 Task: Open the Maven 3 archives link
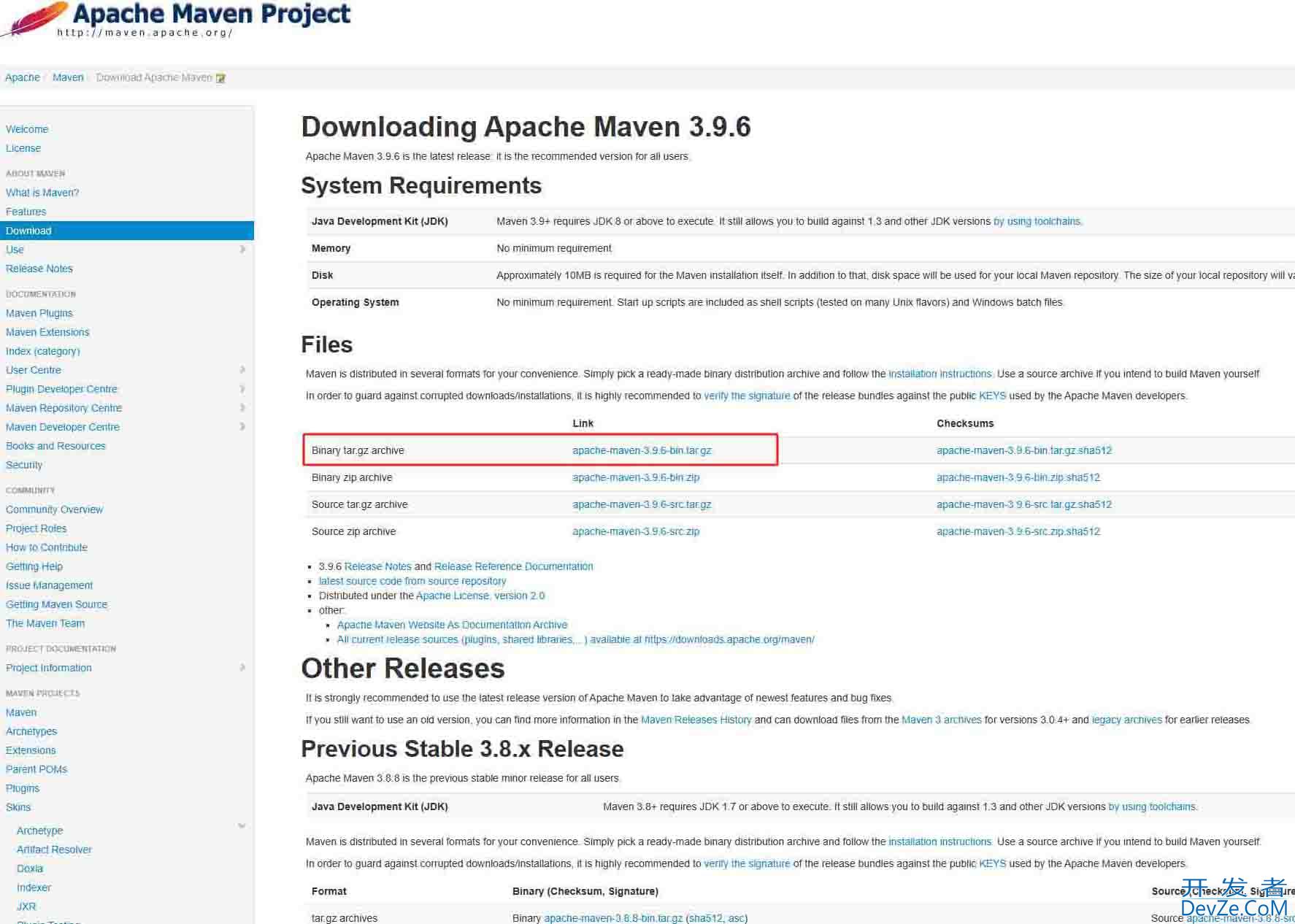[x=941, y=720]
